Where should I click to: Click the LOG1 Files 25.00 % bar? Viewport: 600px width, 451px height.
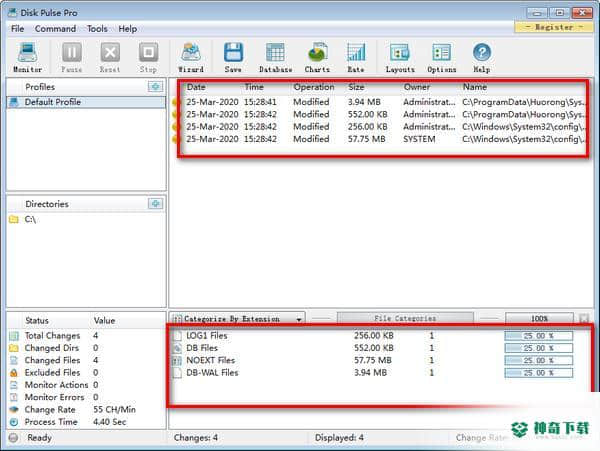point(539,336)
